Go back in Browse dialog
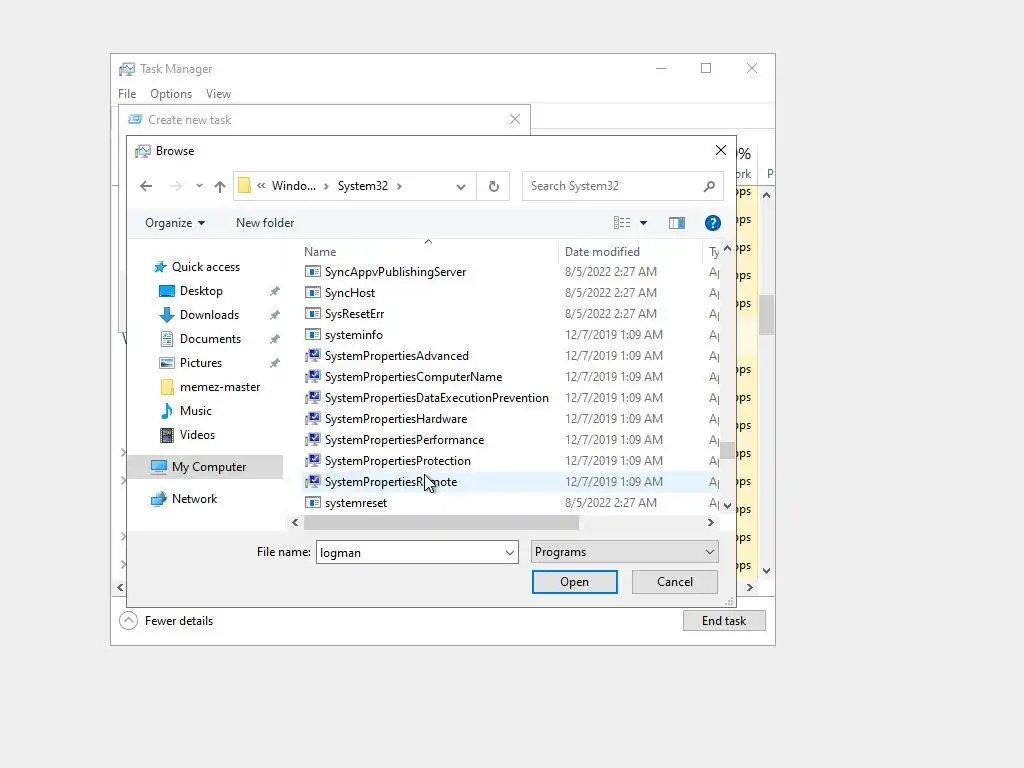The height and width of the screenshot is (768, 1024). (146, 186)
